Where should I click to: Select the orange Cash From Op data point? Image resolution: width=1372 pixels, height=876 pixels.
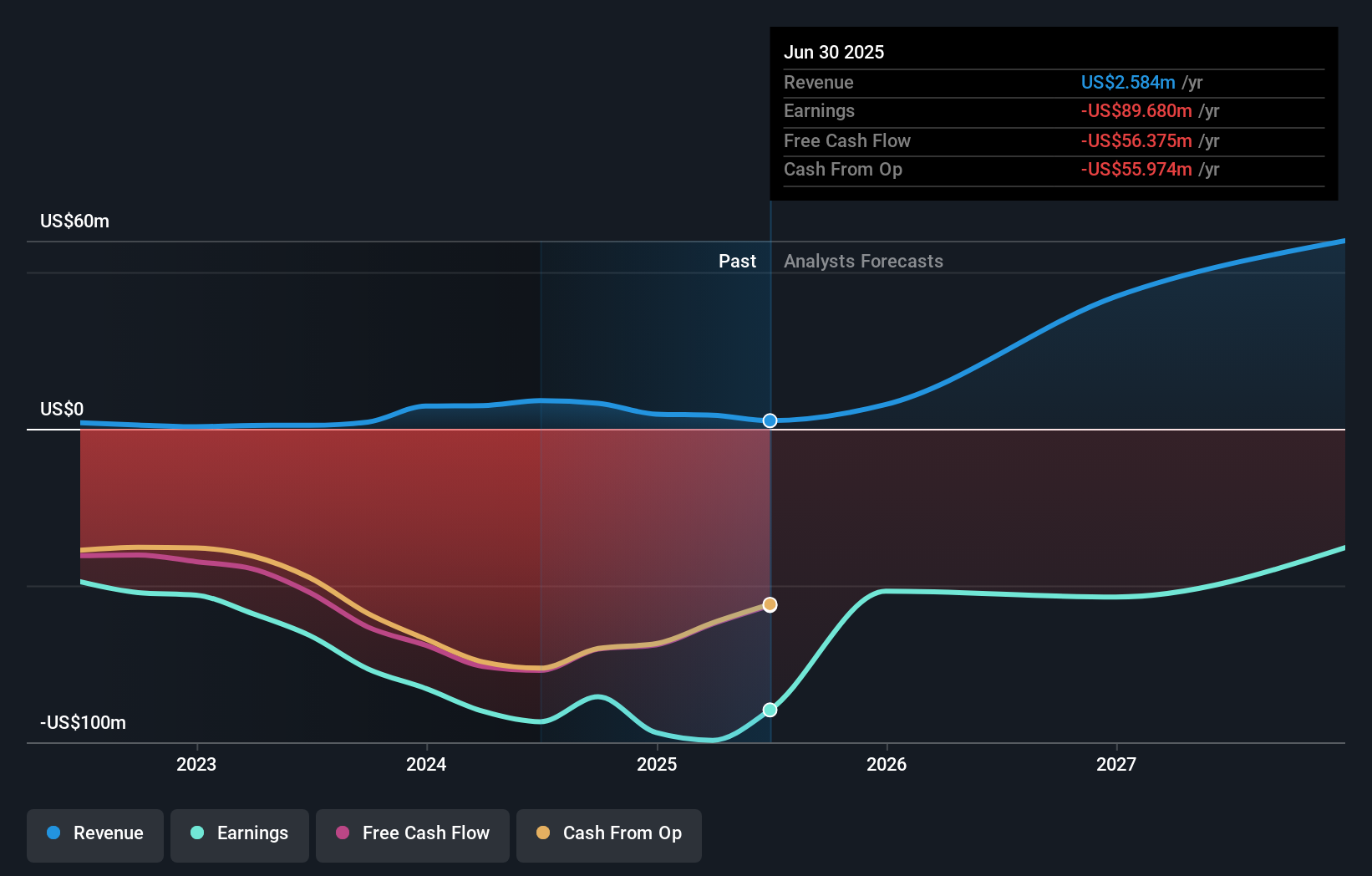[x=770, y=604]
